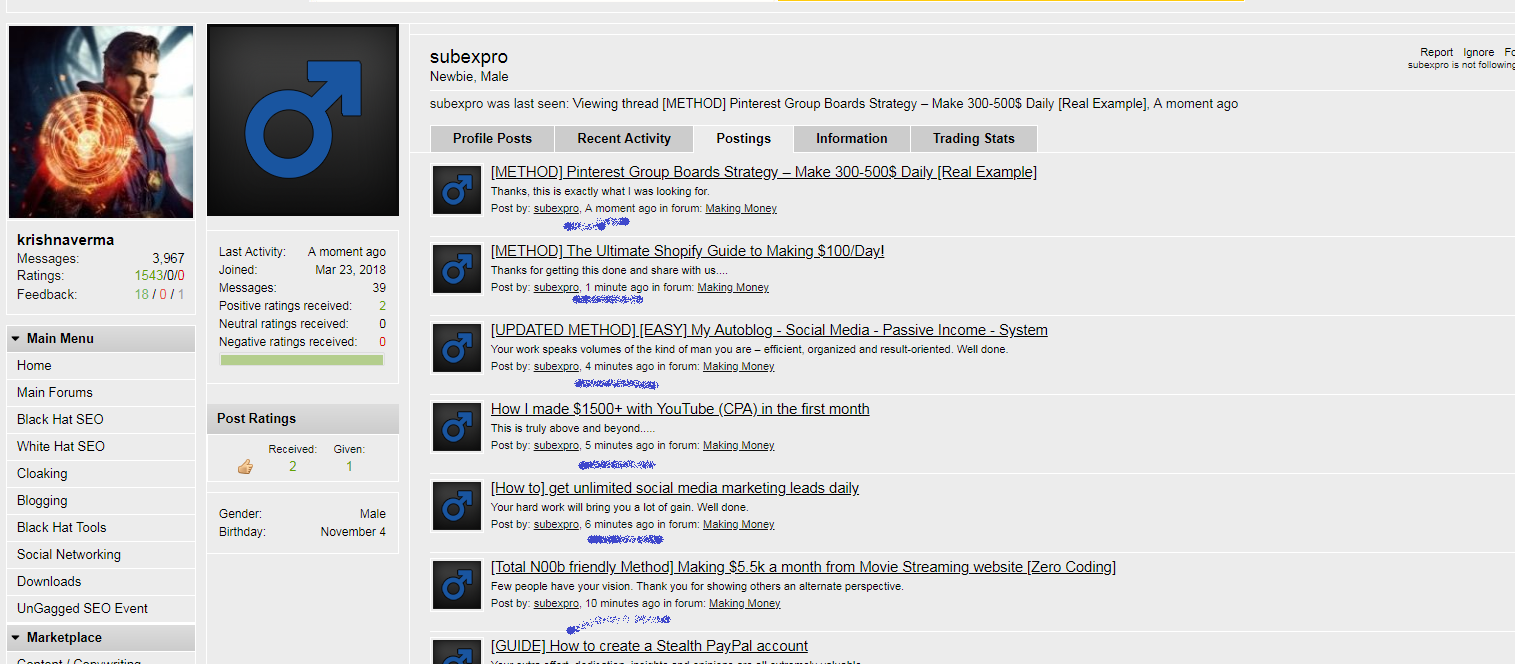The width and height of the screenshot is (1515, 664).
Task: Open Movie Streaming website Zero Coding thread
Action: click(x=803, y=567)
